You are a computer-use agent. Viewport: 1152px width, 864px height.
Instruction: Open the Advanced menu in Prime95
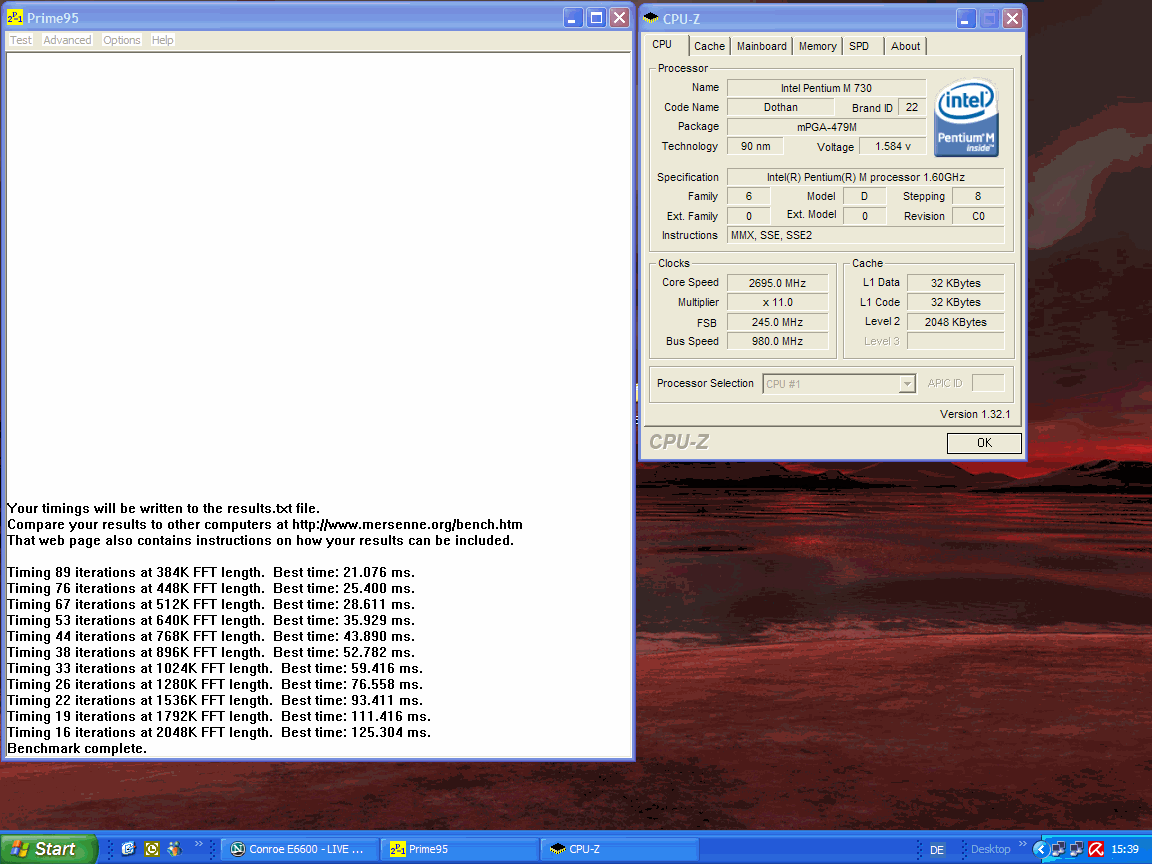pos(67,40)
